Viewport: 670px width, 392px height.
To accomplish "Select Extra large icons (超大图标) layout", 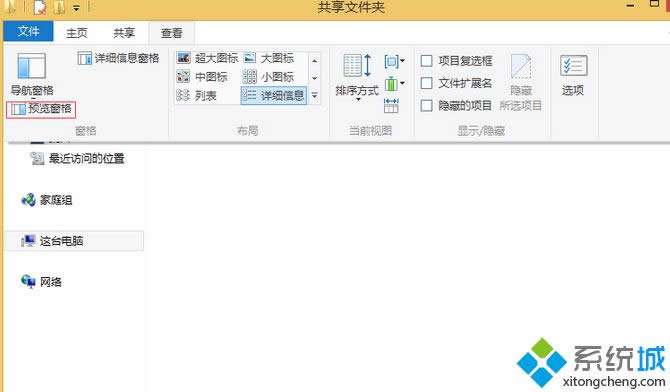I will click(x=207, y=58).
